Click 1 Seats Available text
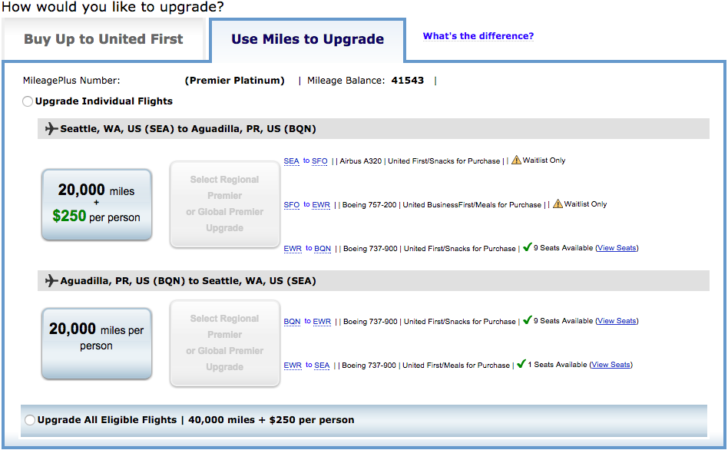Screen dimensions: 728x450 pyautogui.click(x=558, y=365)
